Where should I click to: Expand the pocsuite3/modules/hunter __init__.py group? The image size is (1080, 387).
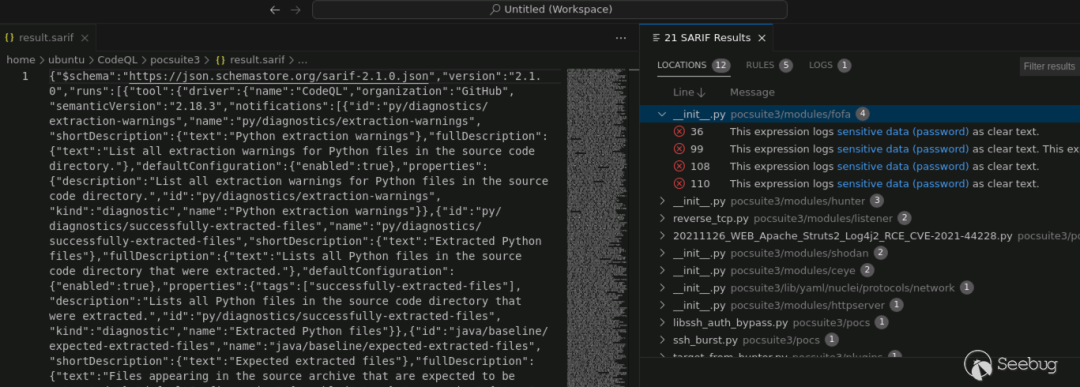(662, 201)
